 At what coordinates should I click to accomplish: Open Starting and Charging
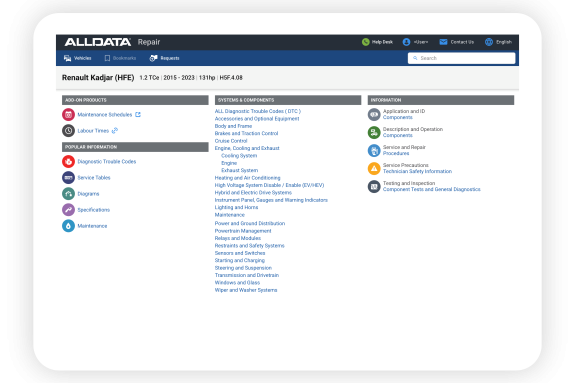tap(240, 260)
